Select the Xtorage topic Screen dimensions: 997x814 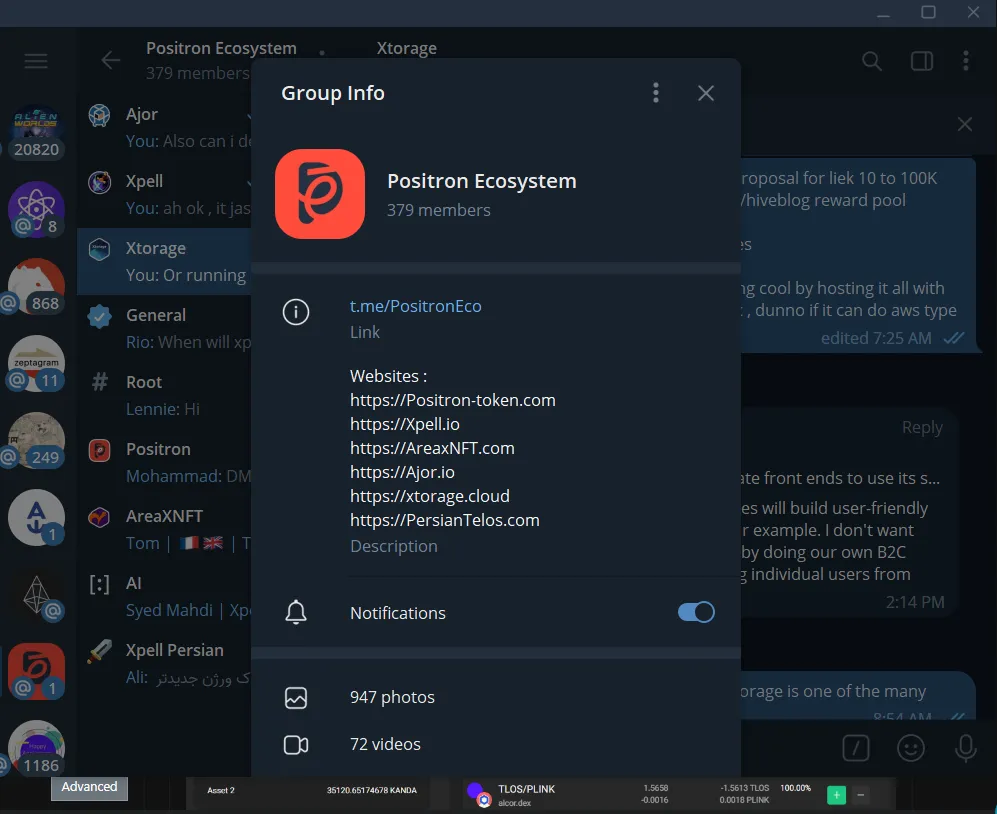[164, 261]
